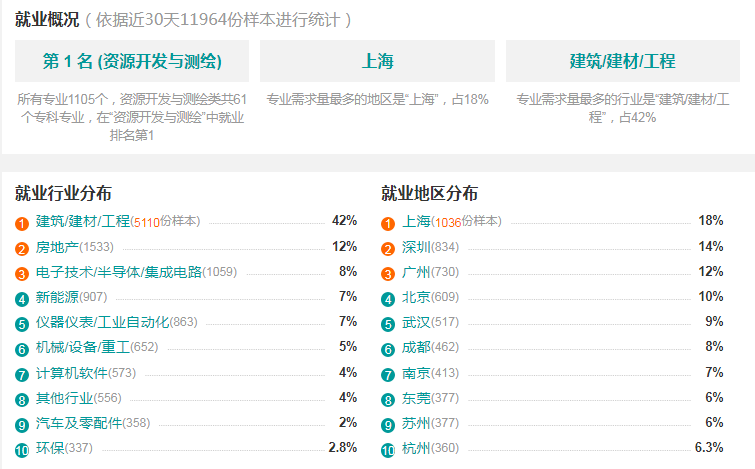This screenshot has height=469, width=755.
Task: Click rank 10 badge beside 环保
Action: click(22, 450)
